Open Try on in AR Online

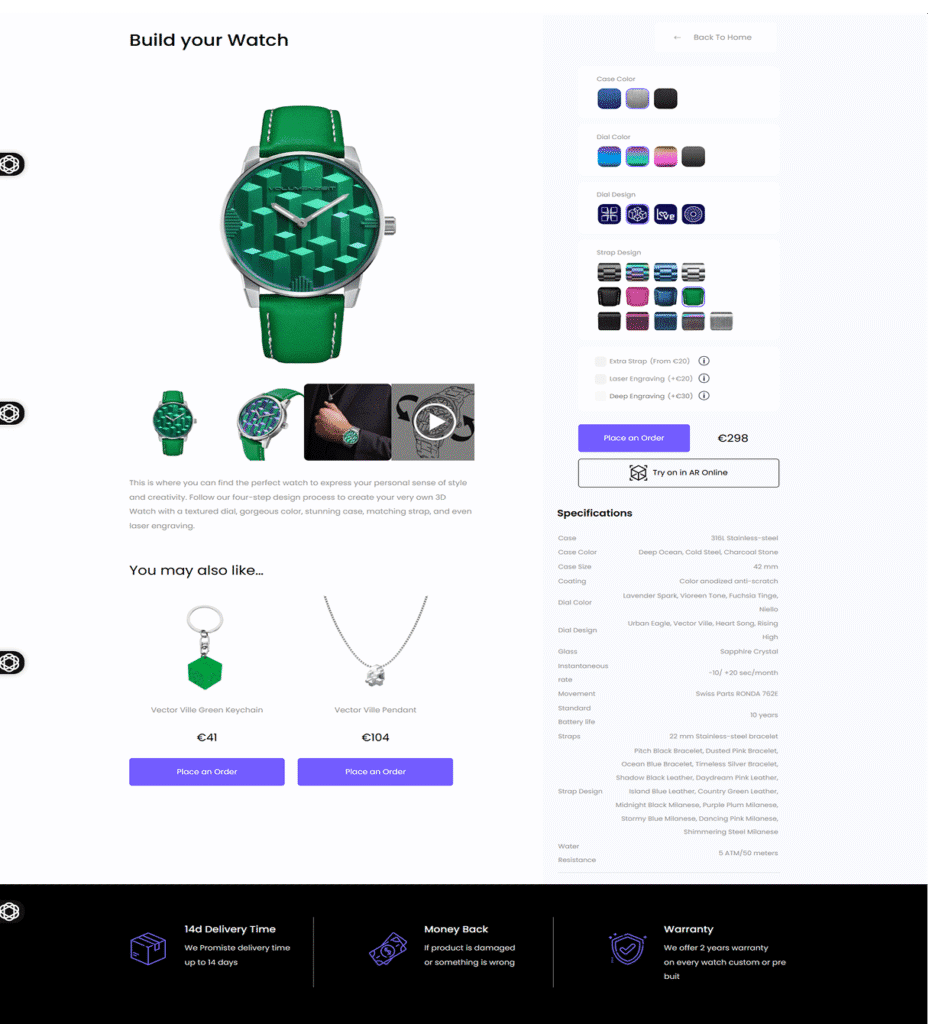point(678,473)
